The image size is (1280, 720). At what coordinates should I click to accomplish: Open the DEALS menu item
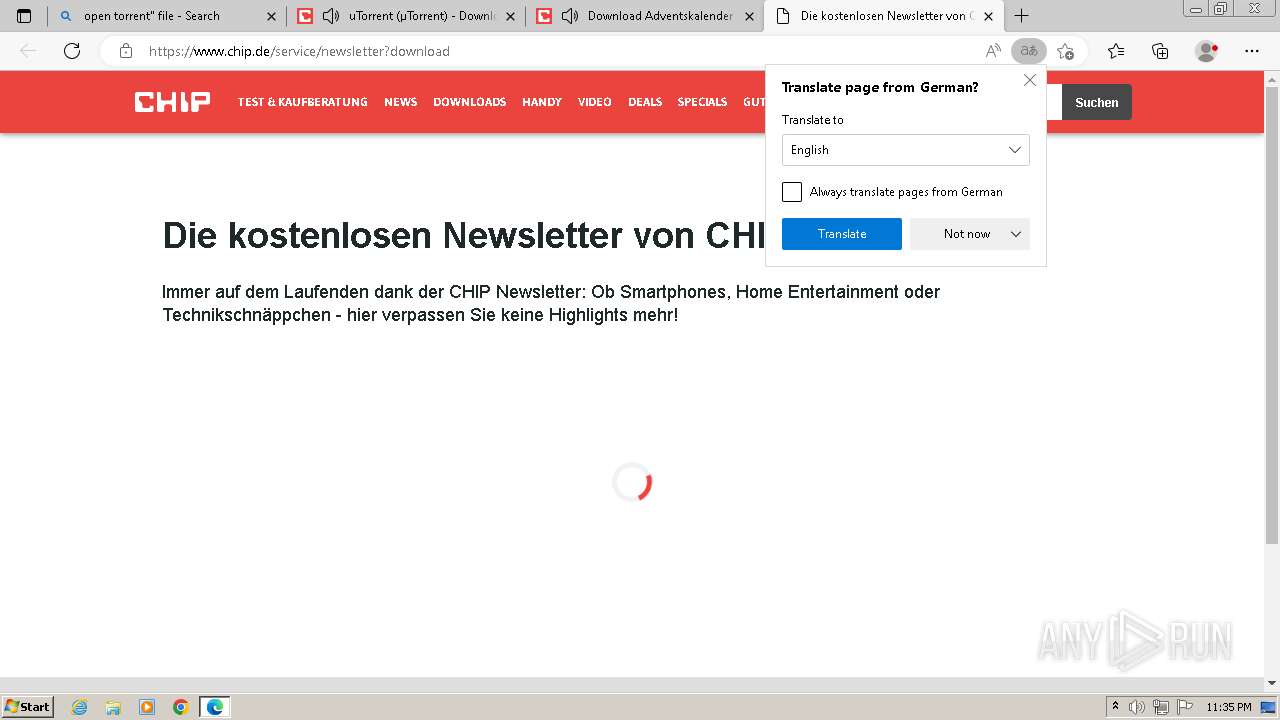click(645, 102)
